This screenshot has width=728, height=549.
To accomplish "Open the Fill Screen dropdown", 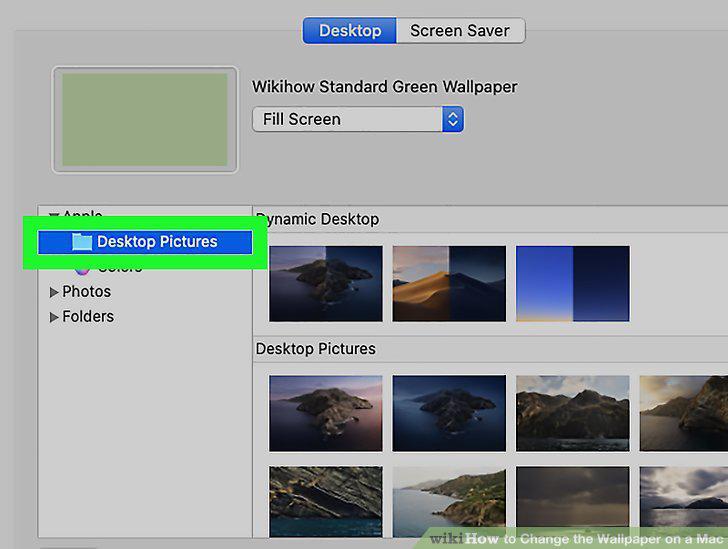I will [x=358, y=119].
